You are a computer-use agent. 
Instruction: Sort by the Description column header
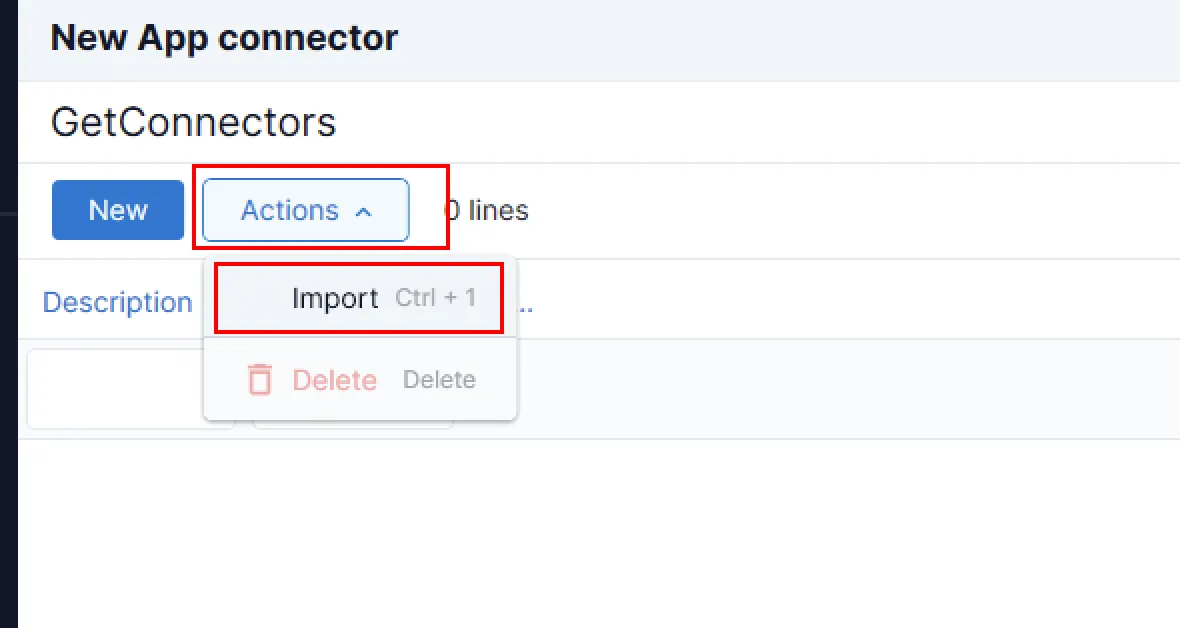pos(117,302)
